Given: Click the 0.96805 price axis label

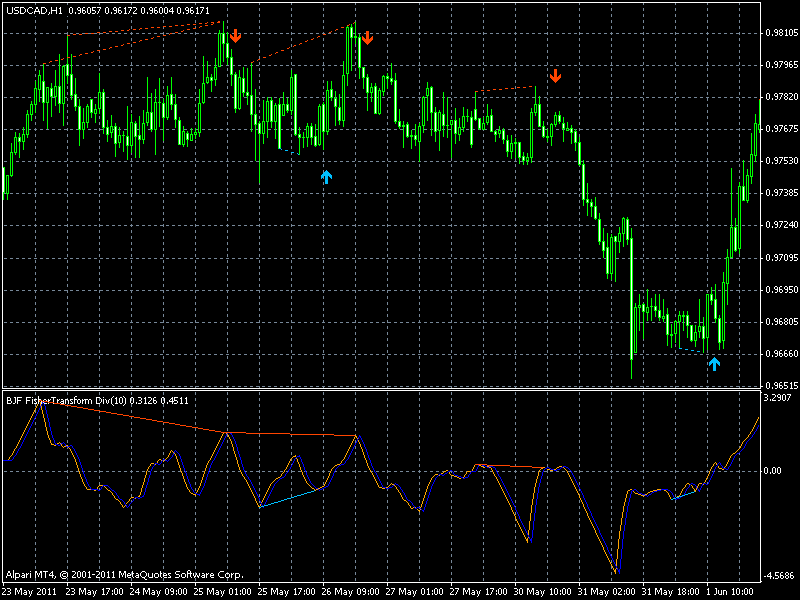Looking at the screenshot, I should 781,322.
